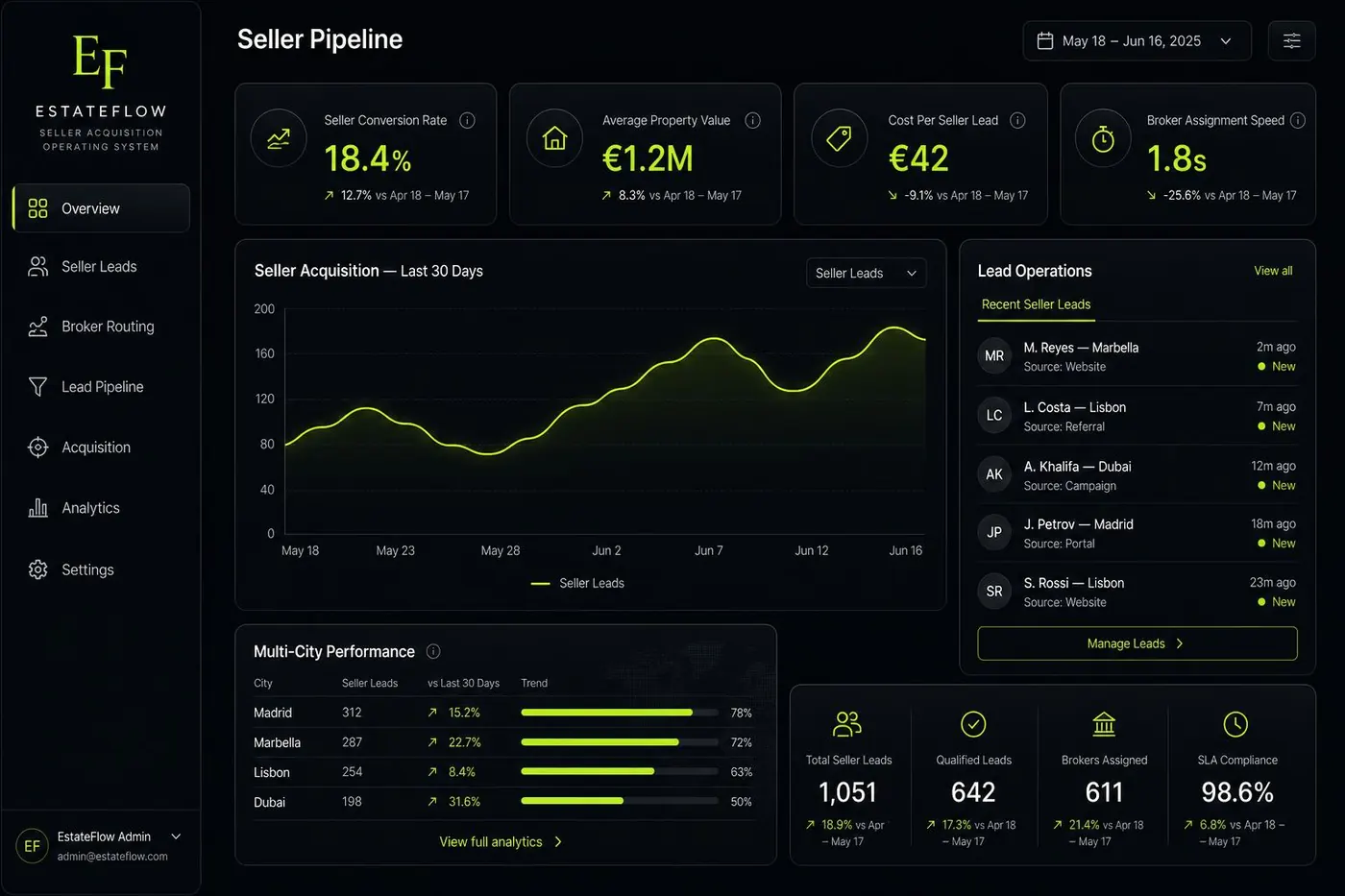Click the LC avatar for L. Costa
Viewport: 1345px width, 896px height.
(x=994, y=415)
